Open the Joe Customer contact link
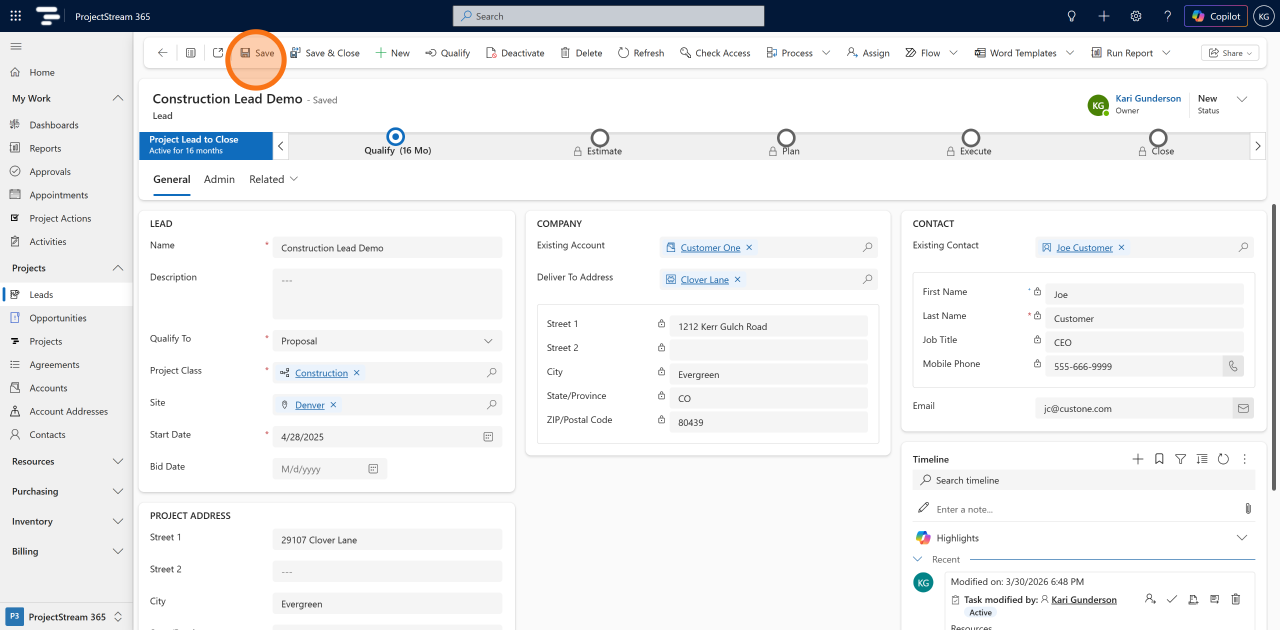The image size is (1280, 630). click(1084, 247)
